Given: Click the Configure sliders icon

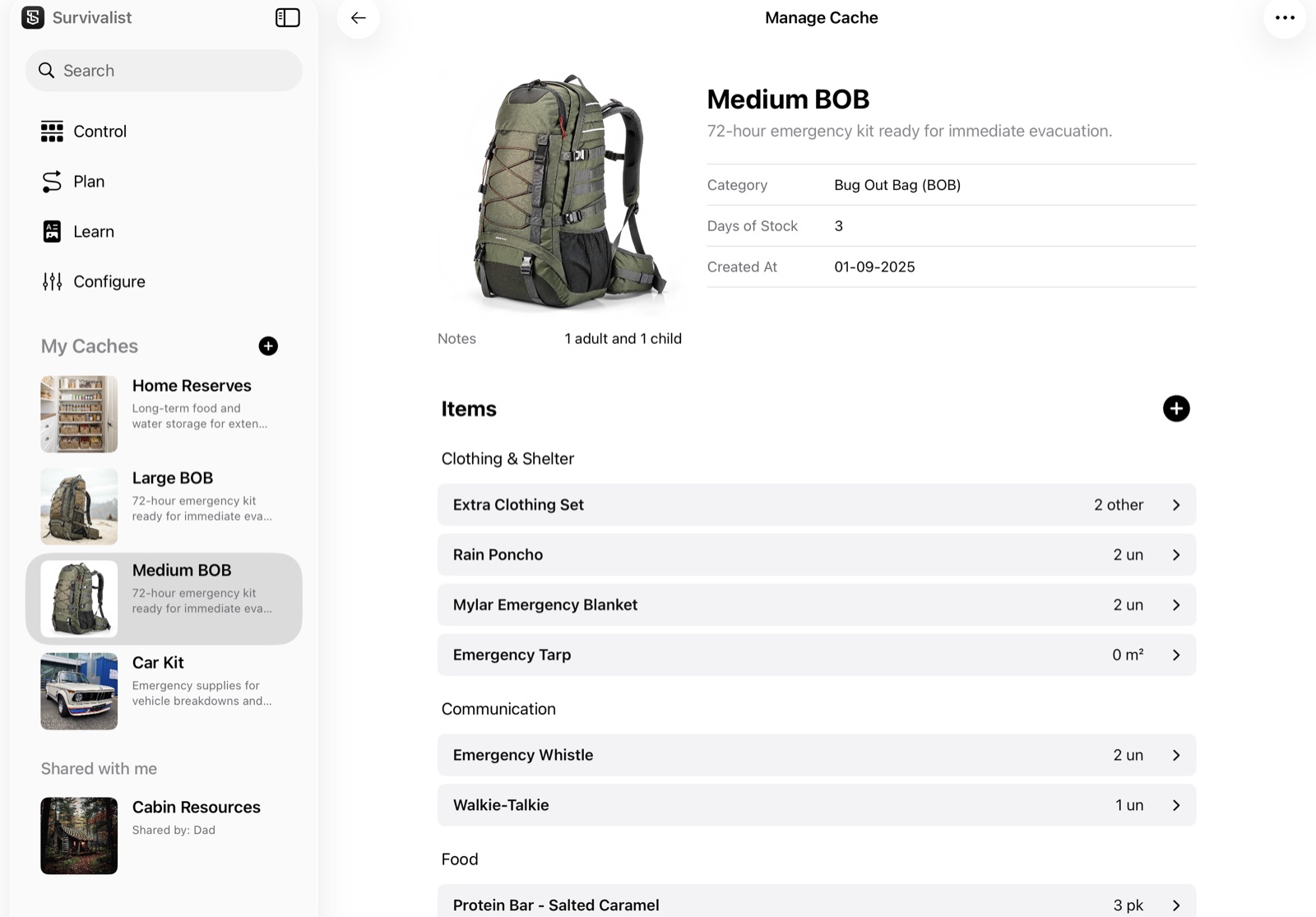Looking at the screenshot, I should pos(52,282).
